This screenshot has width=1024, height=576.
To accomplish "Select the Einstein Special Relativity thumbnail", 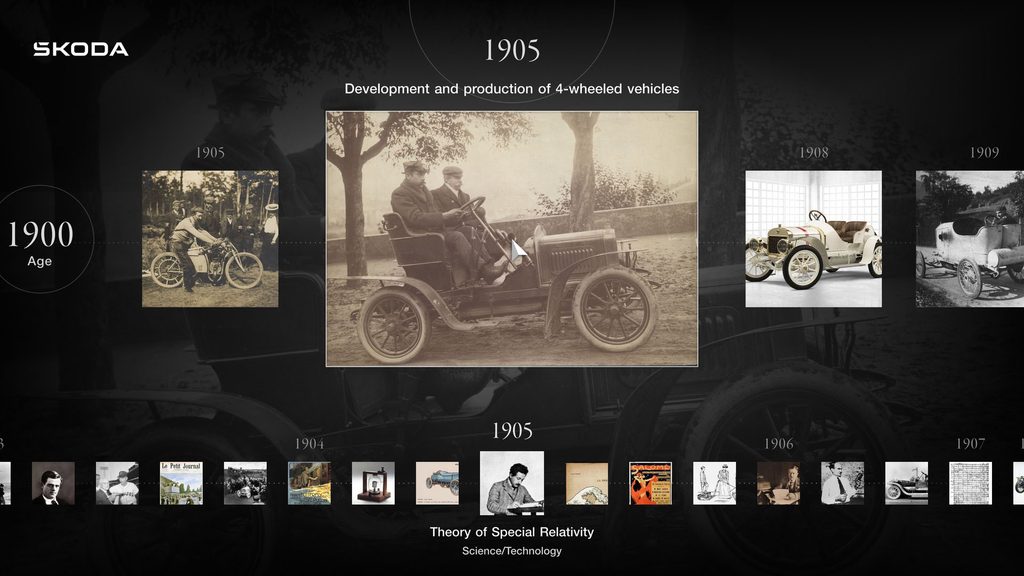I will pos(511,483).
